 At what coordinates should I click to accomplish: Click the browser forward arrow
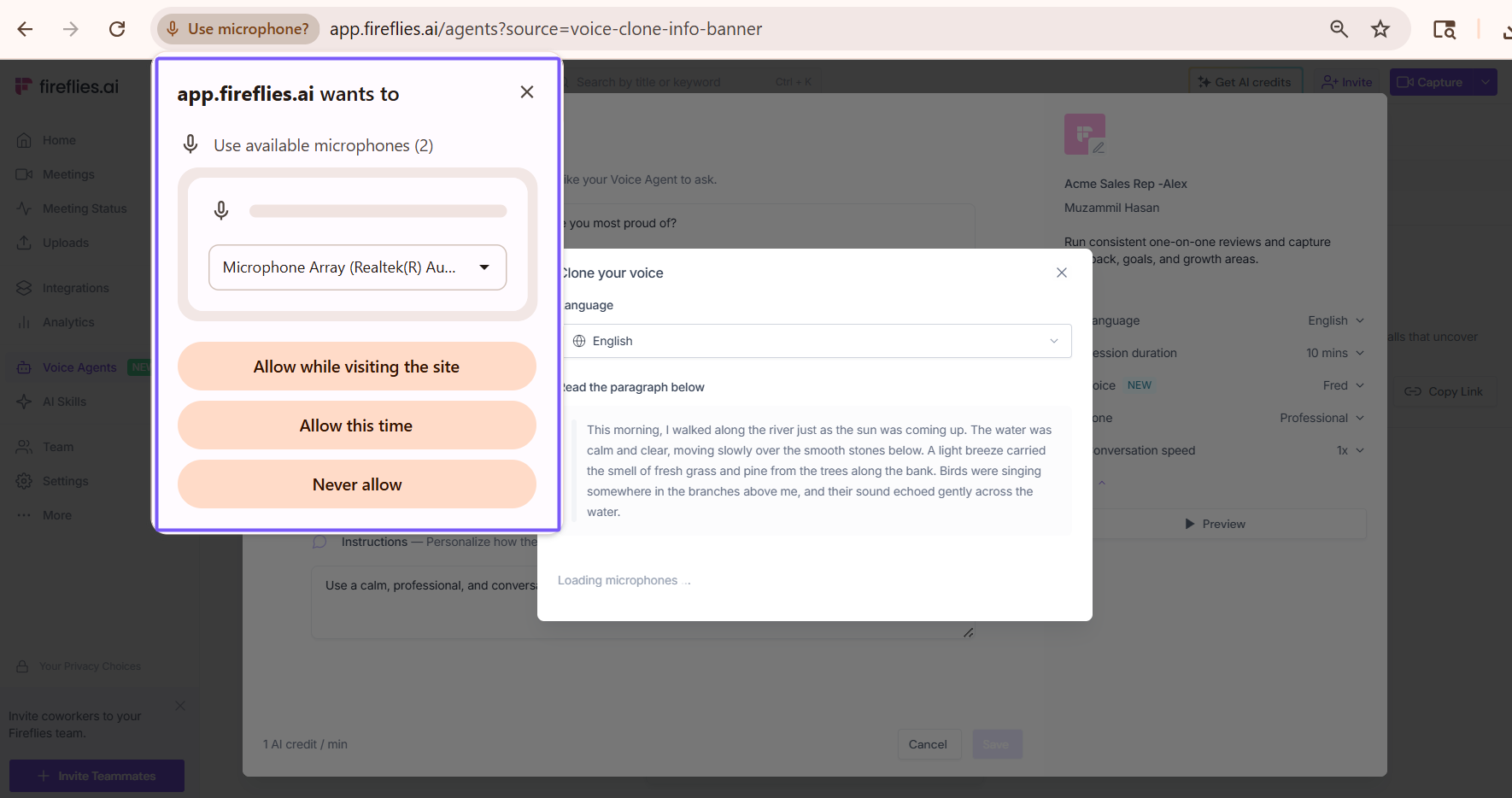point(71,29)
